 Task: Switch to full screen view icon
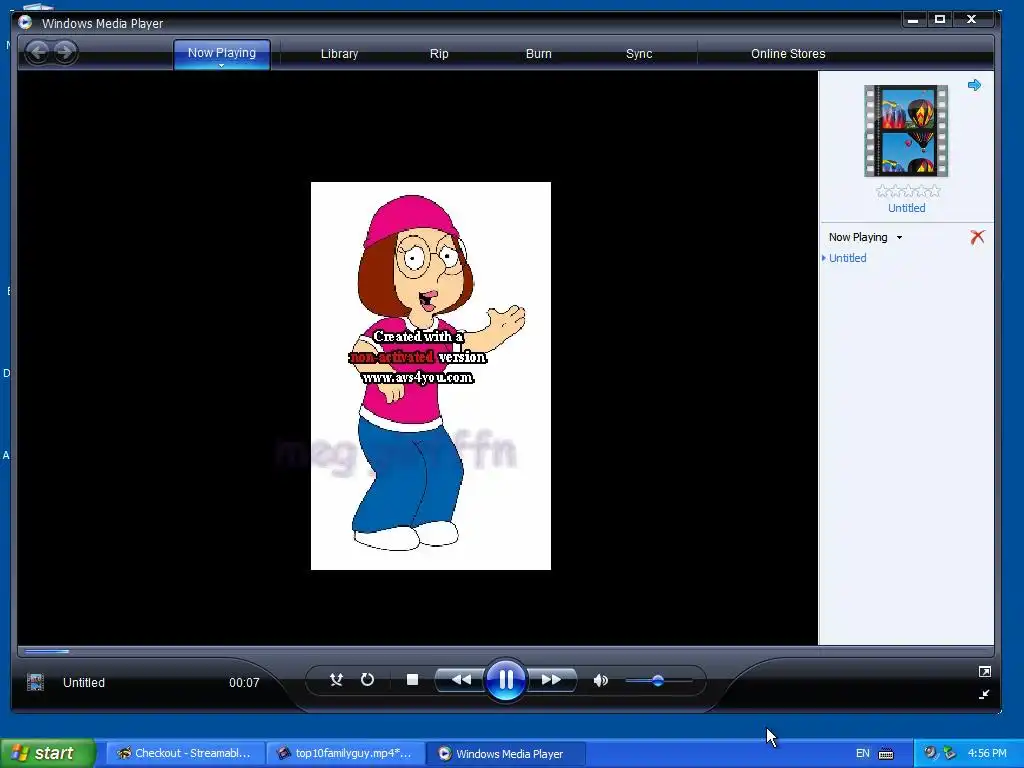(985, 671)
